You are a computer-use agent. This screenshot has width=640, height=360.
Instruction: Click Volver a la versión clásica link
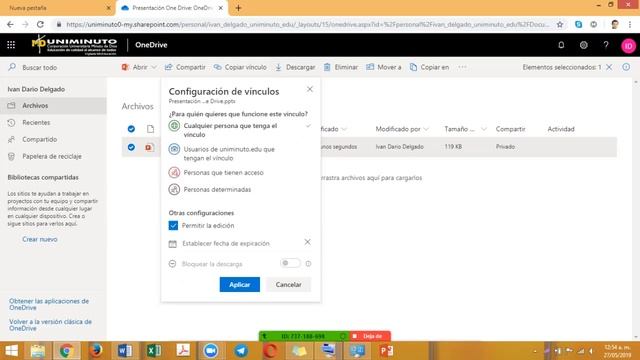click(50, 325)
